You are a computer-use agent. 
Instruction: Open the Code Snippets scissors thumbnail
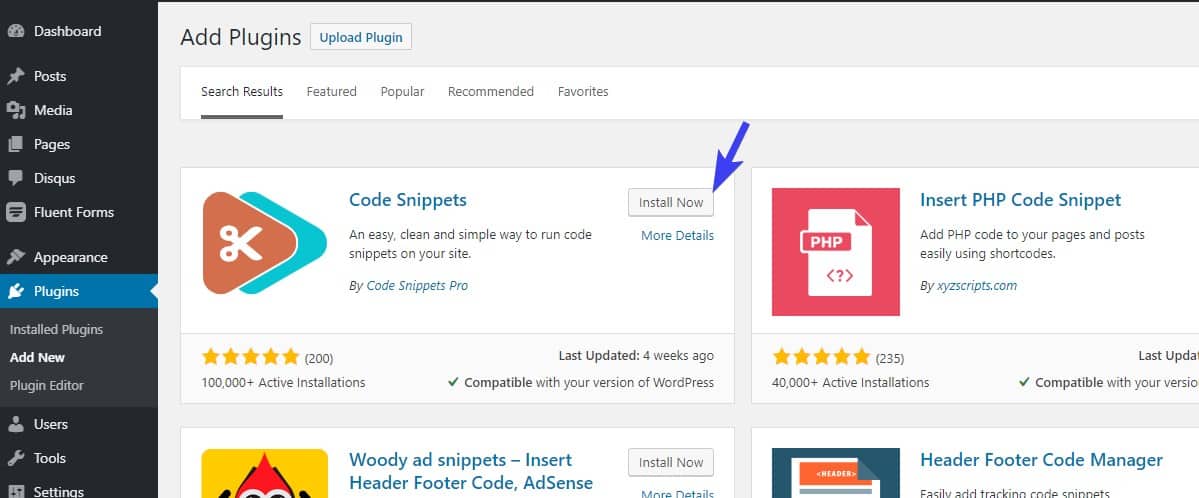pos(265,243)
